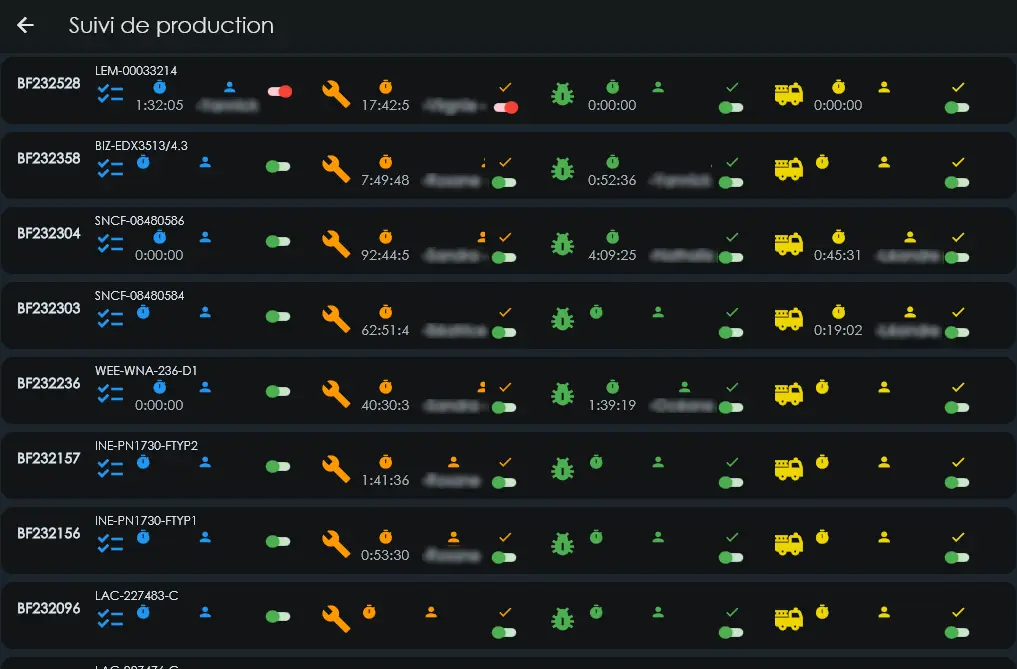1017x669 pixels.
Task: Click the orange wrench icon for BF232096
Action: click(336, 619)
